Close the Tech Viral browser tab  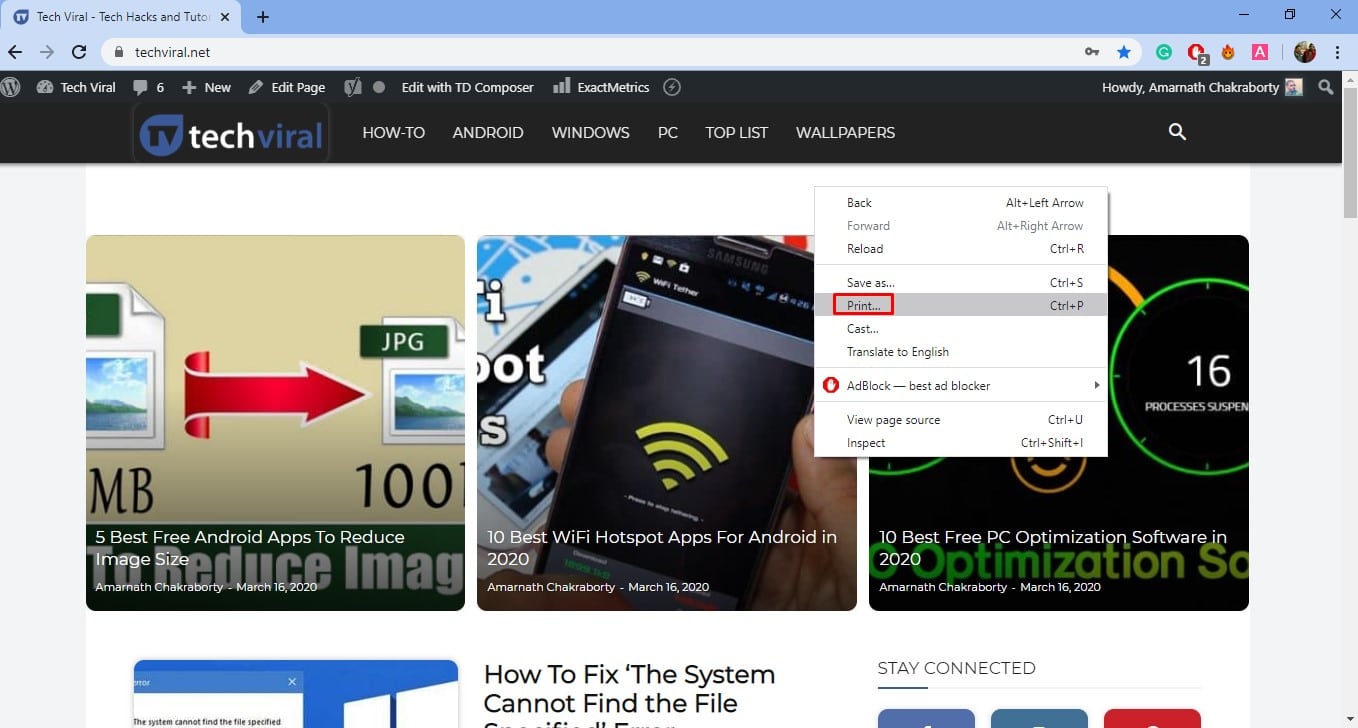point(225,17)
